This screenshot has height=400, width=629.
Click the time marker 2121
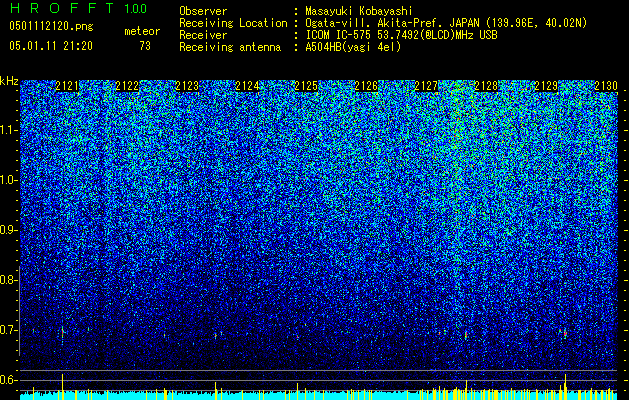click(x=67, y=86)
